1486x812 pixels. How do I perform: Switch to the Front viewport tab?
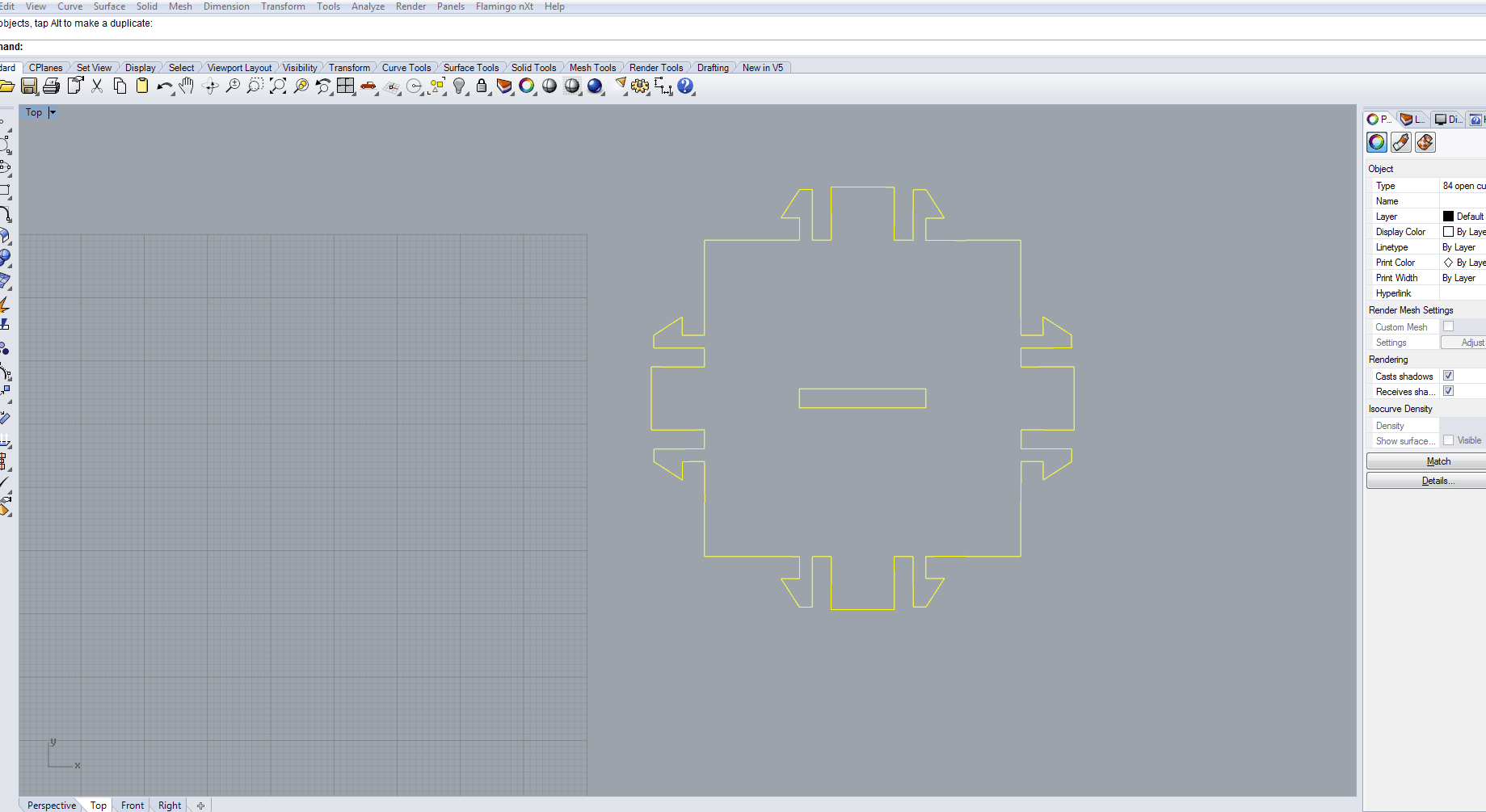click(x=133, y=806)
